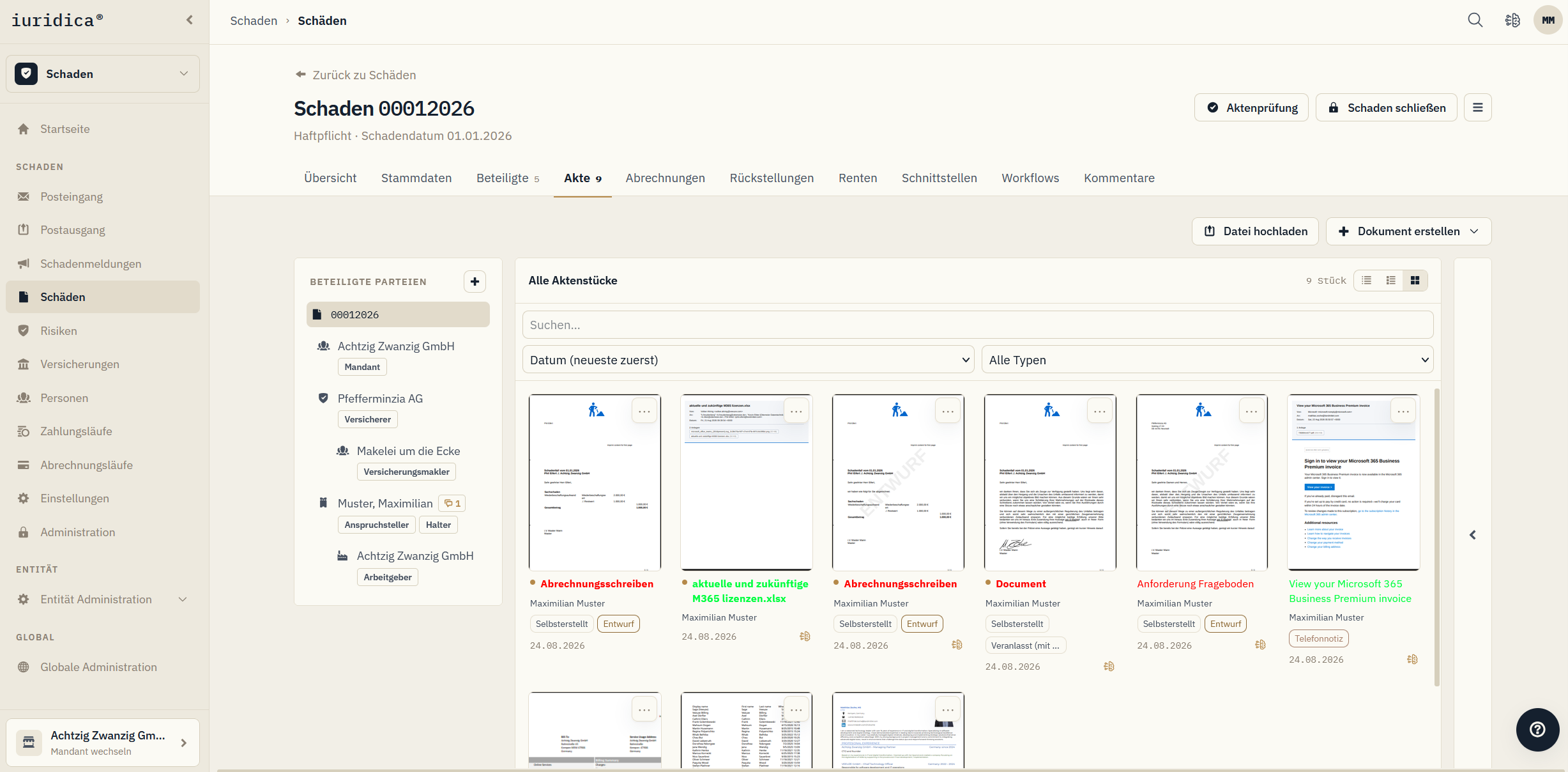Open the global search magnifier icon
Screen dimensions: 1568x772
[x=1475, y=20]
